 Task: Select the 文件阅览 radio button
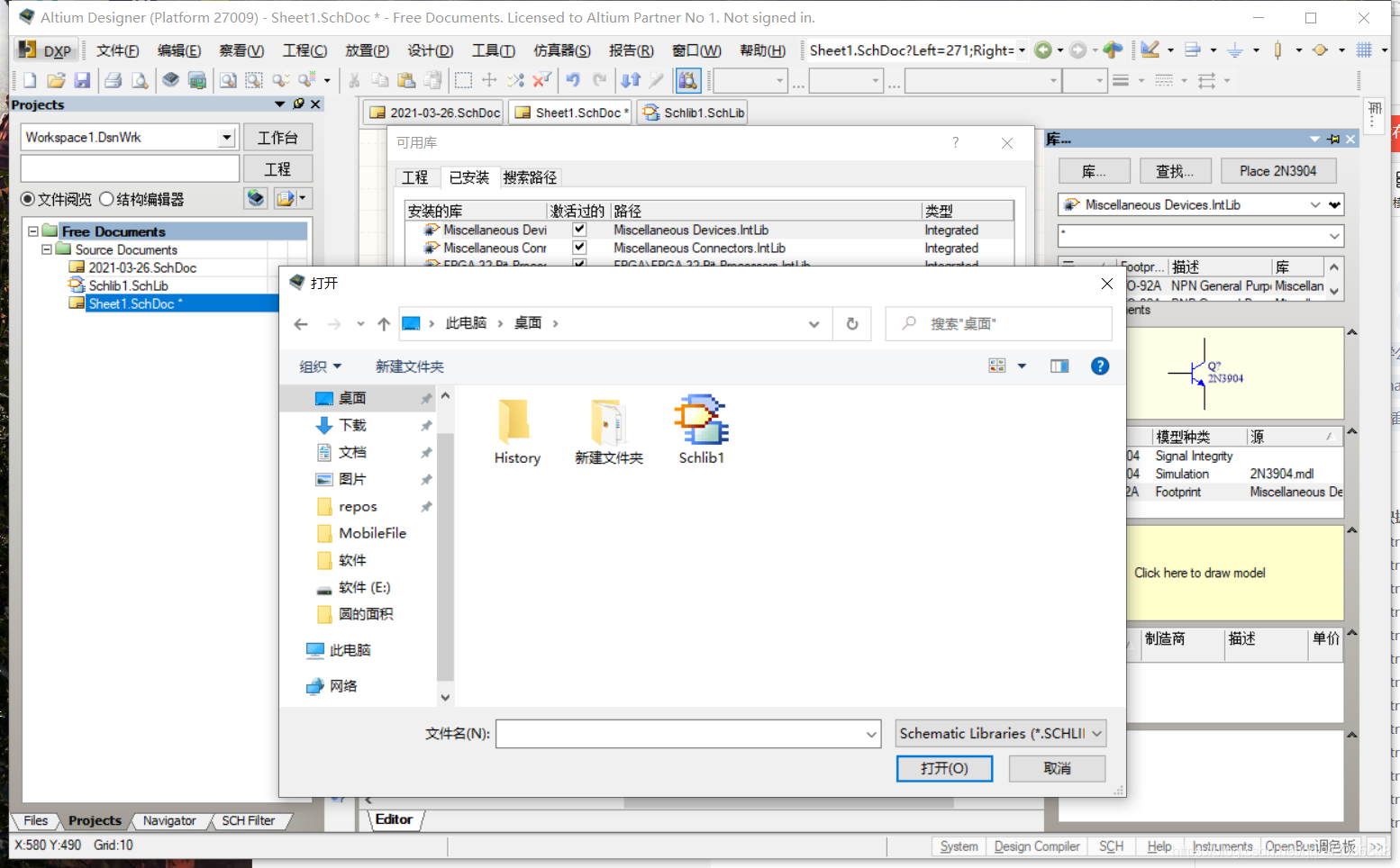click(28, 199)
